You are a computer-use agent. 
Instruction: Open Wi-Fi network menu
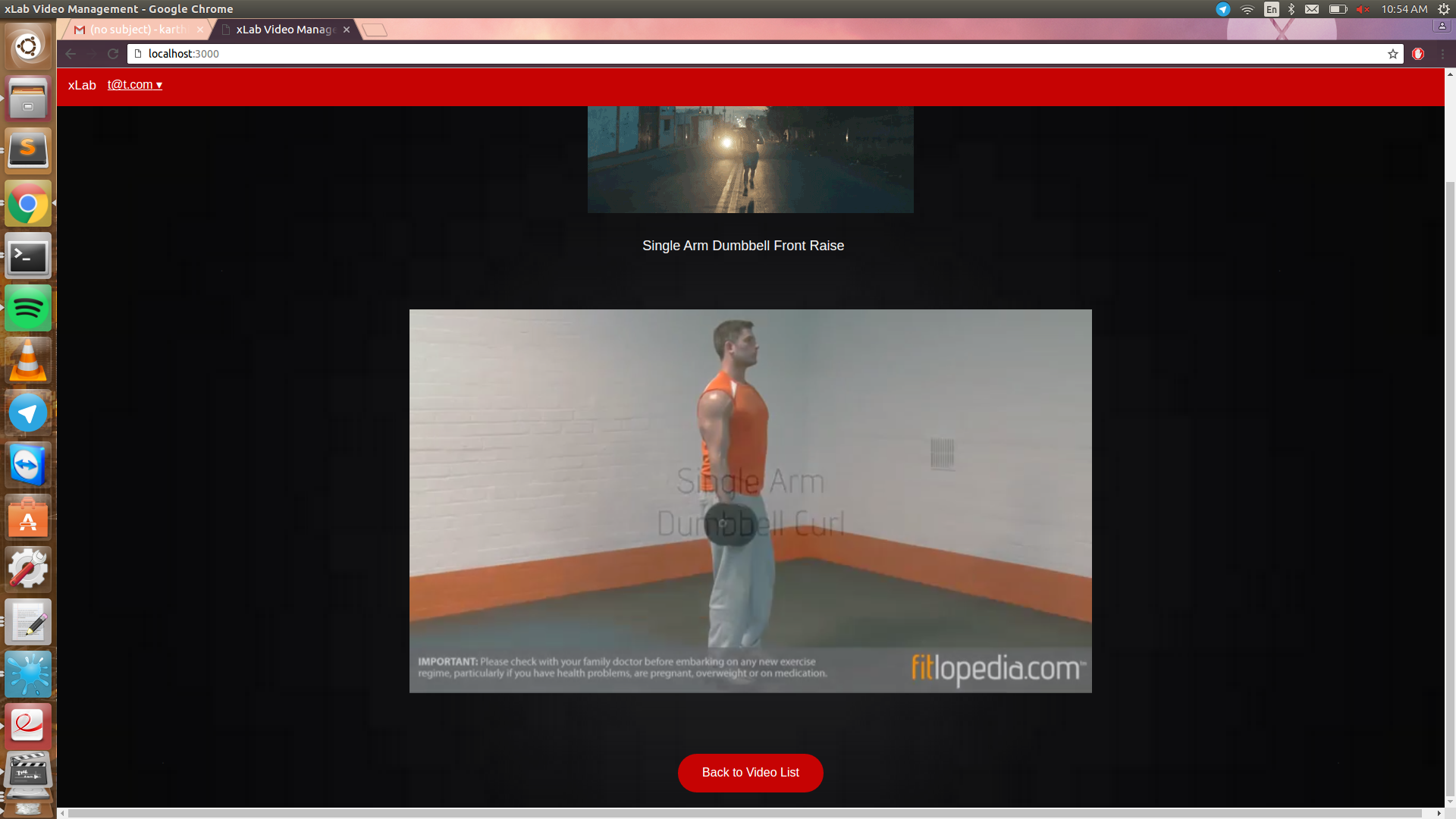[x=1247, y=9]
